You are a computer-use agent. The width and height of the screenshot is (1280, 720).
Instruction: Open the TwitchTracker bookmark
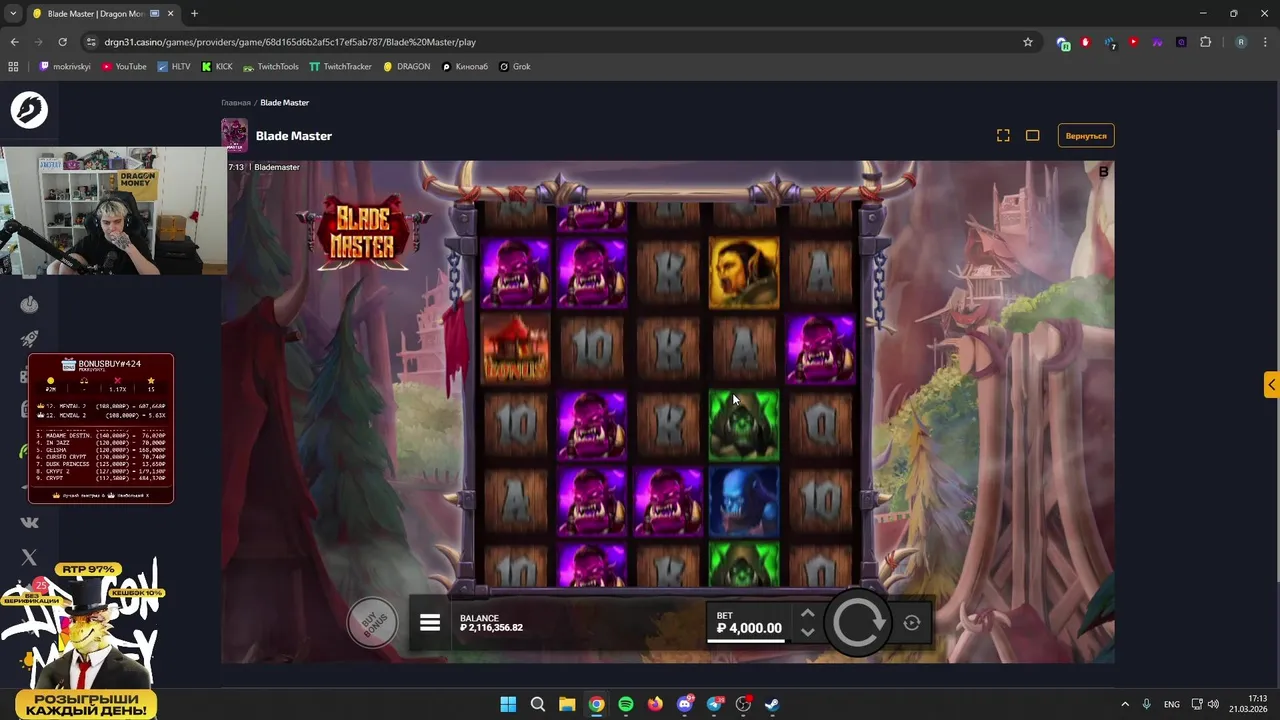click(340, 67)
